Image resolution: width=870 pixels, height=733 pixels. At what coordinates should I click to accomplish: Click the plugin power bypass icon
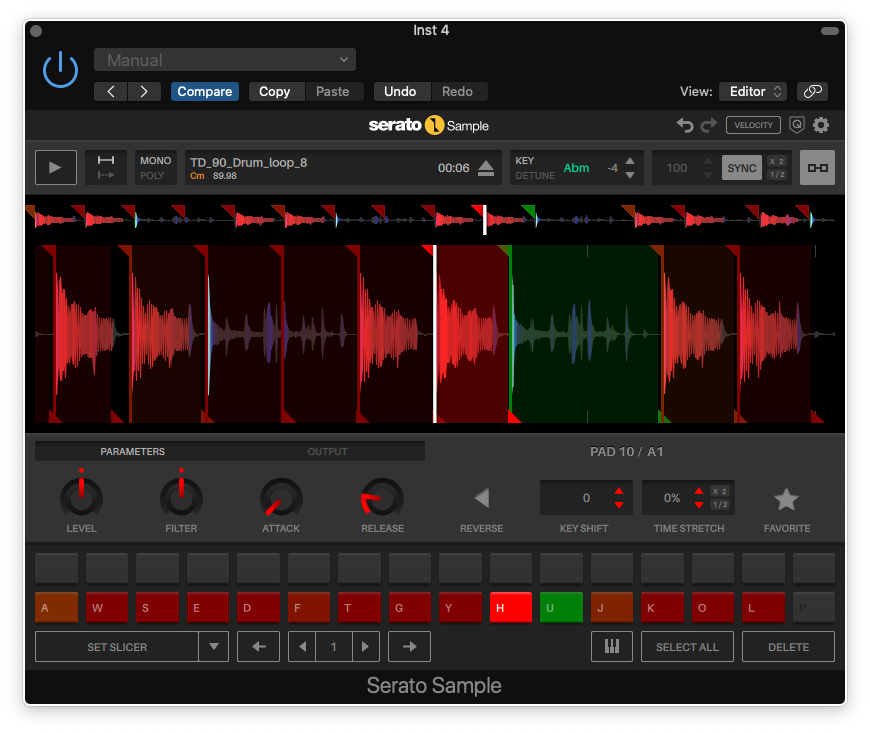pyautogui.click(x=60, y=69)
